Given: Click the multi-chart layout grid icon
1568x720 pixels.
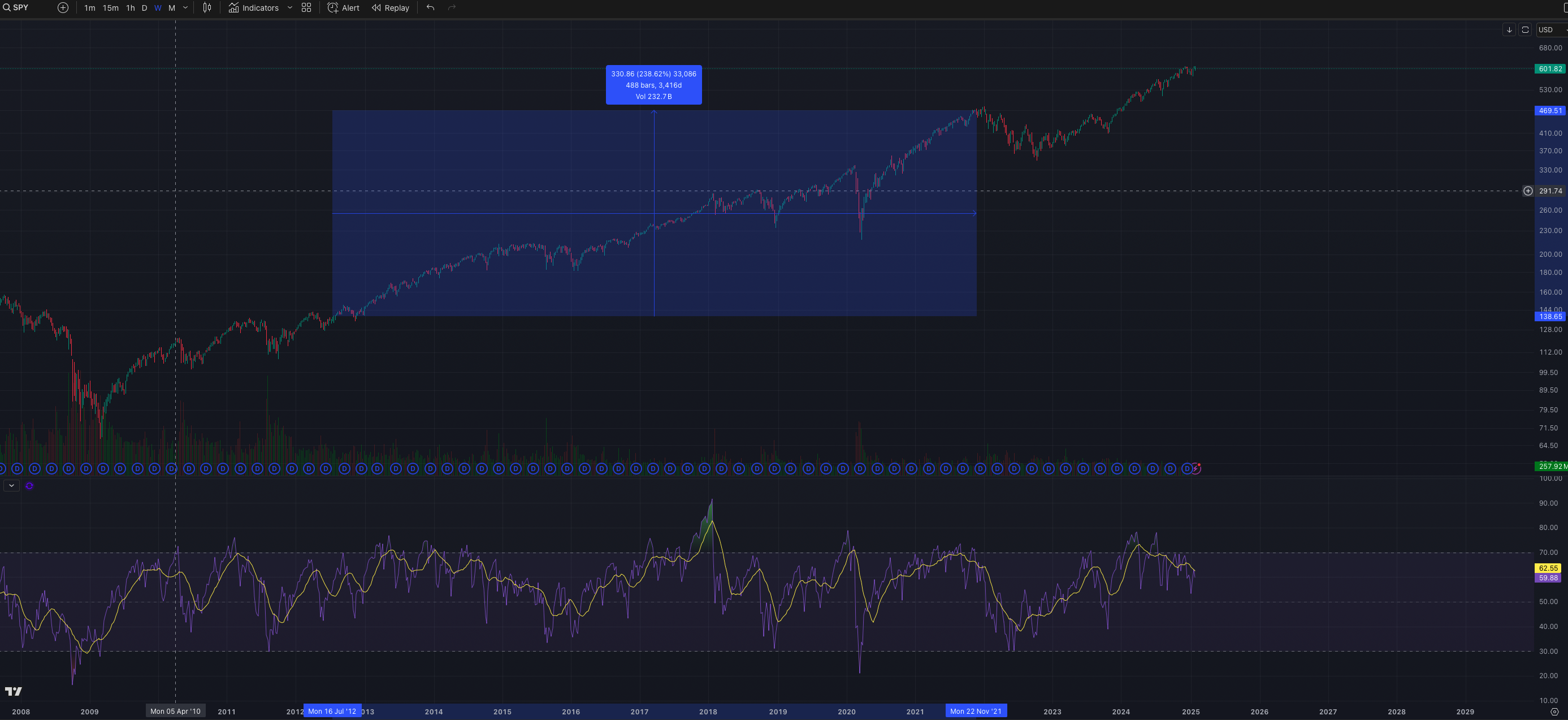Looking at the screenshot, I should click(x=306, y=8).
